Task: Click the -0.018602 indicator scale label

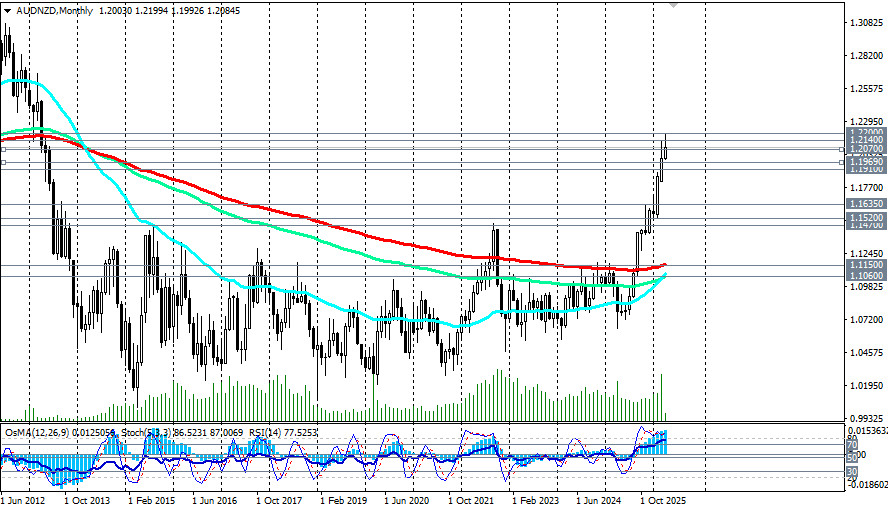Action: (x=869, y=485)
